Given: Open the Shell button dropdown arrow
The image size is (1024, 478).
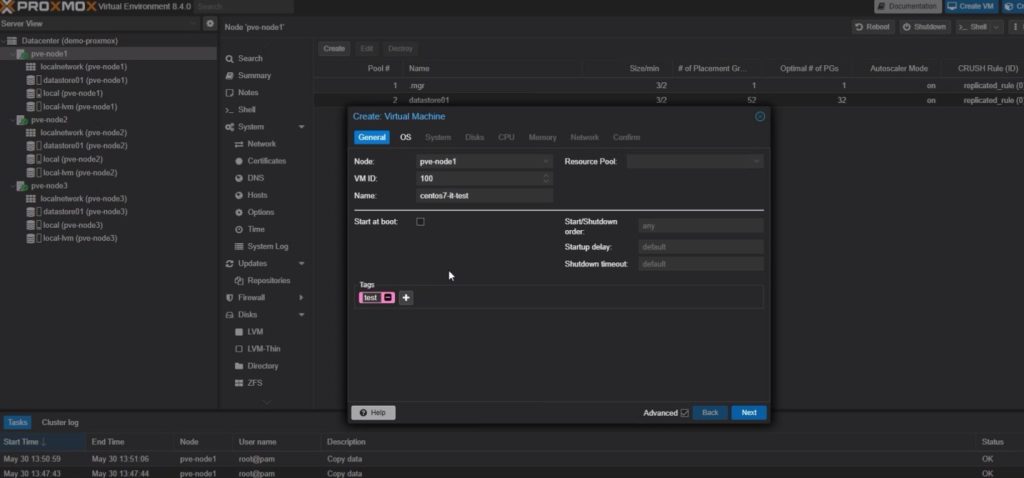Looking at the screenshot, I should pos(996,27).
